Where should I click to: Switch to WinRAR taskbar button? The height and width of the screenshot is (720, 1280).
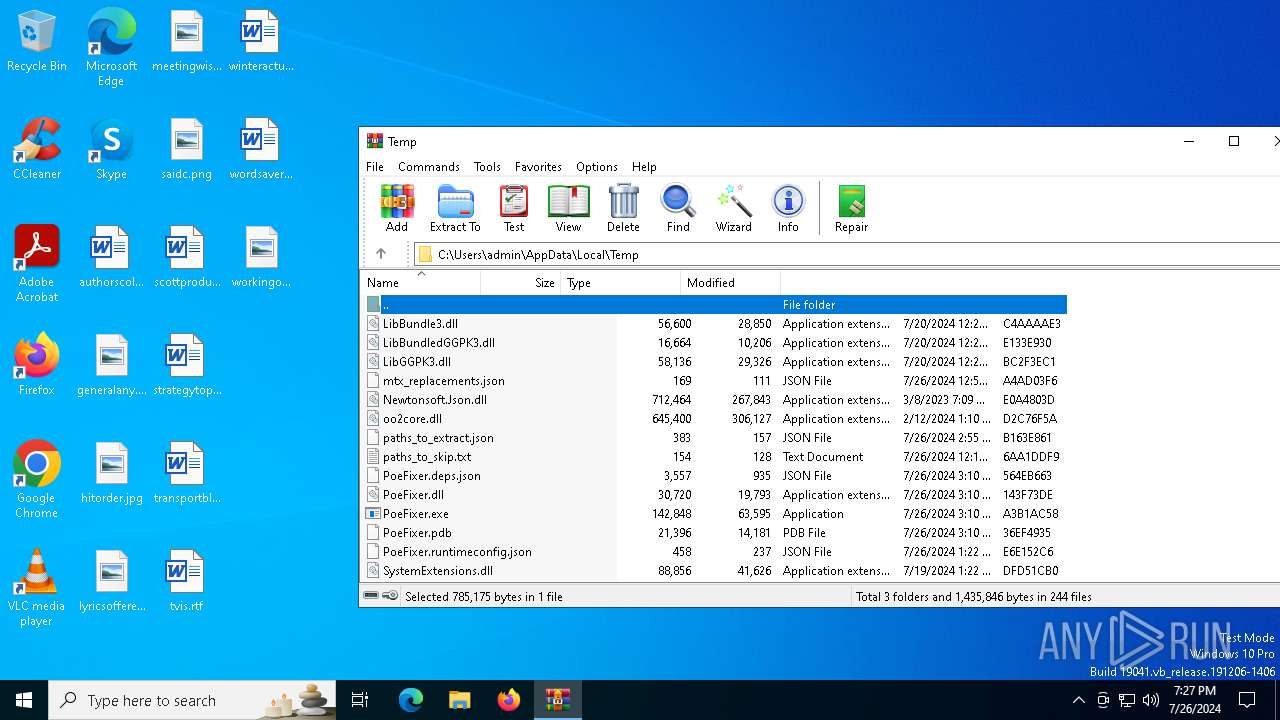point(557,700)
